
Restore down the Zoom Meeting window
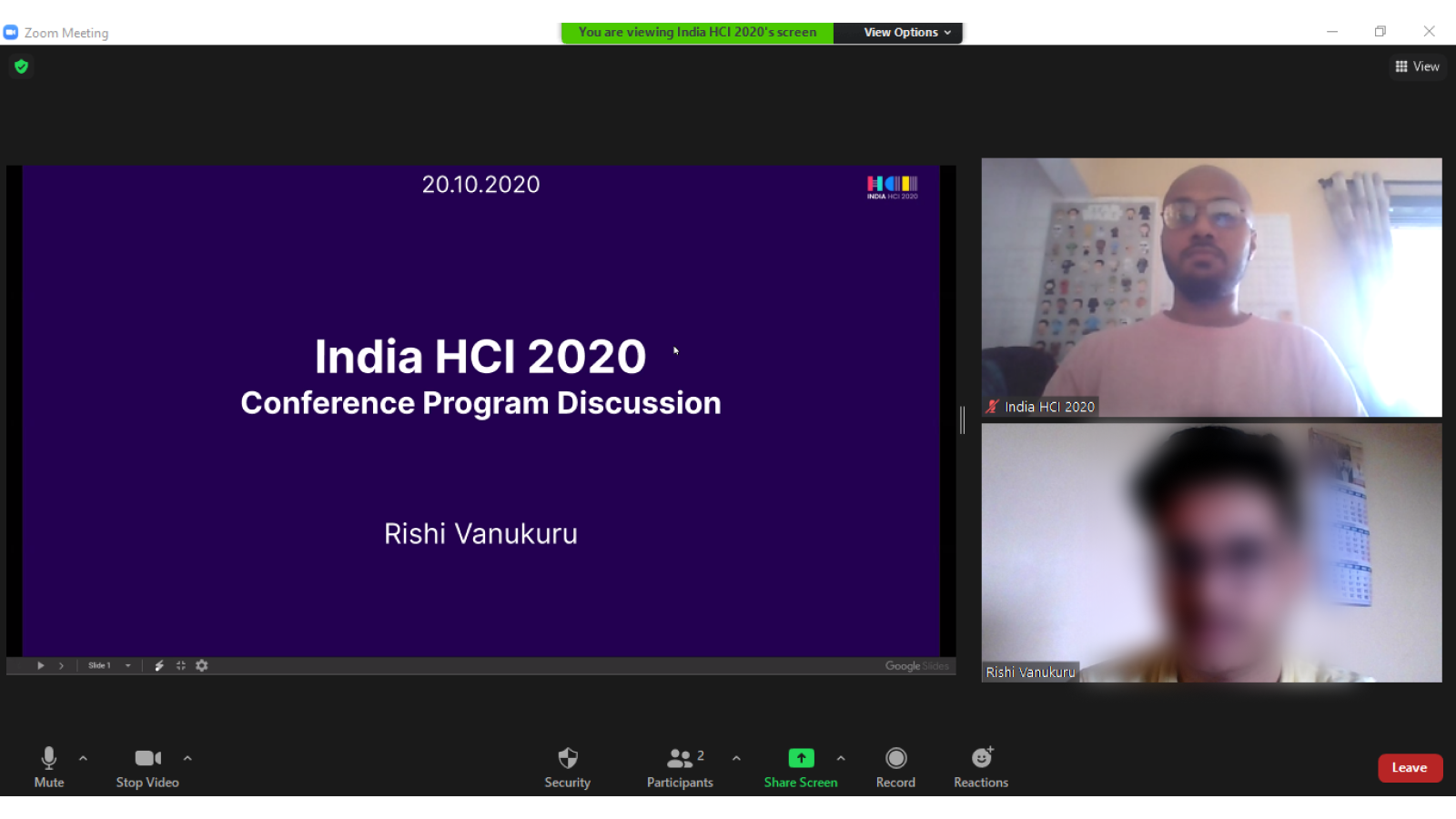(1380, 32)
